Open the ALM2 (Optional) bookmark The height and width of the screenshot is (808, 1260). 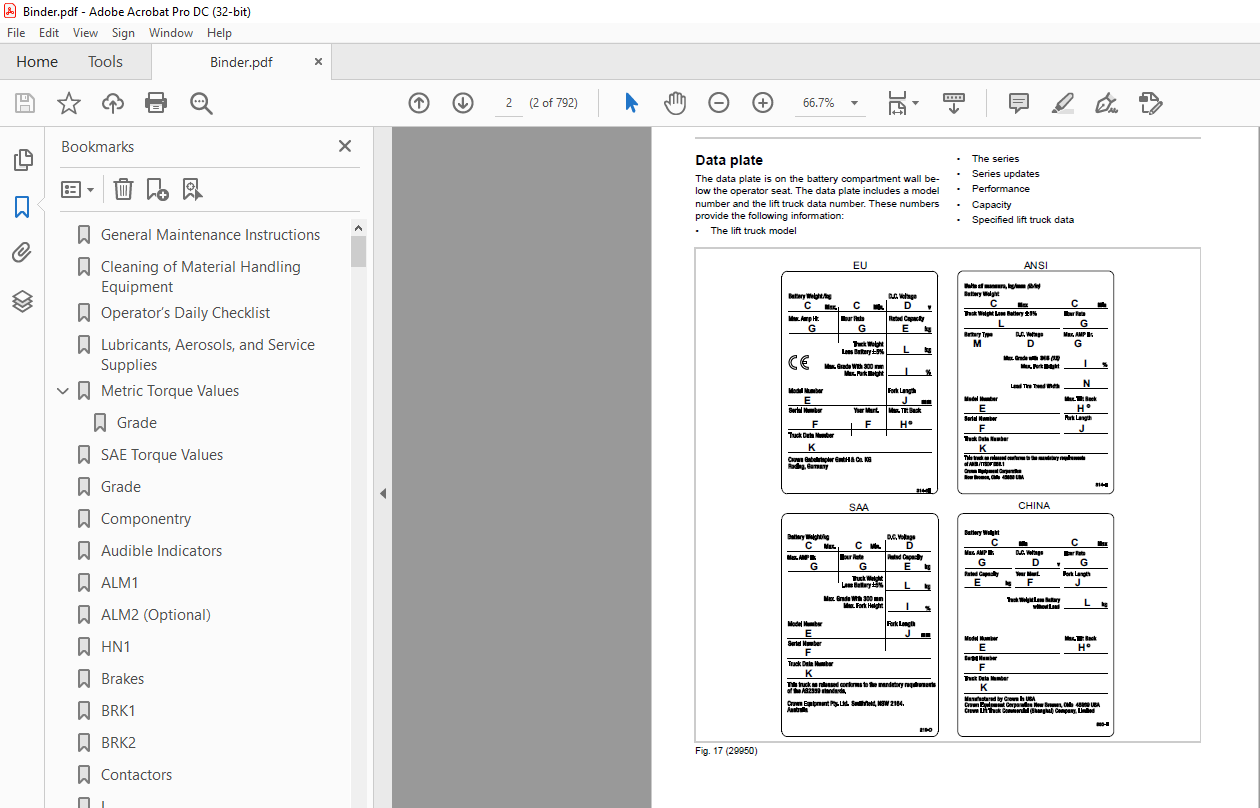[x=156, y=615]
